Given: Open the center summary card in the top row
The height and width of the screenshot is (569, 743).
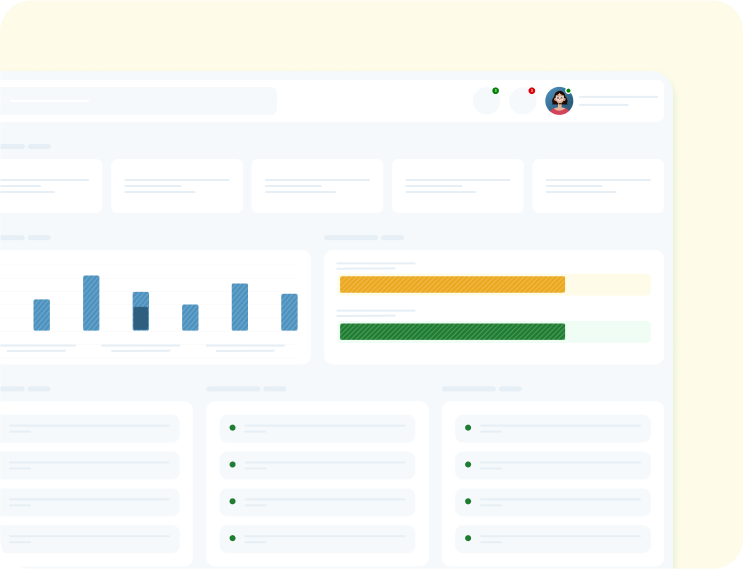Looking at the screenshot, I should click(316, 186).
